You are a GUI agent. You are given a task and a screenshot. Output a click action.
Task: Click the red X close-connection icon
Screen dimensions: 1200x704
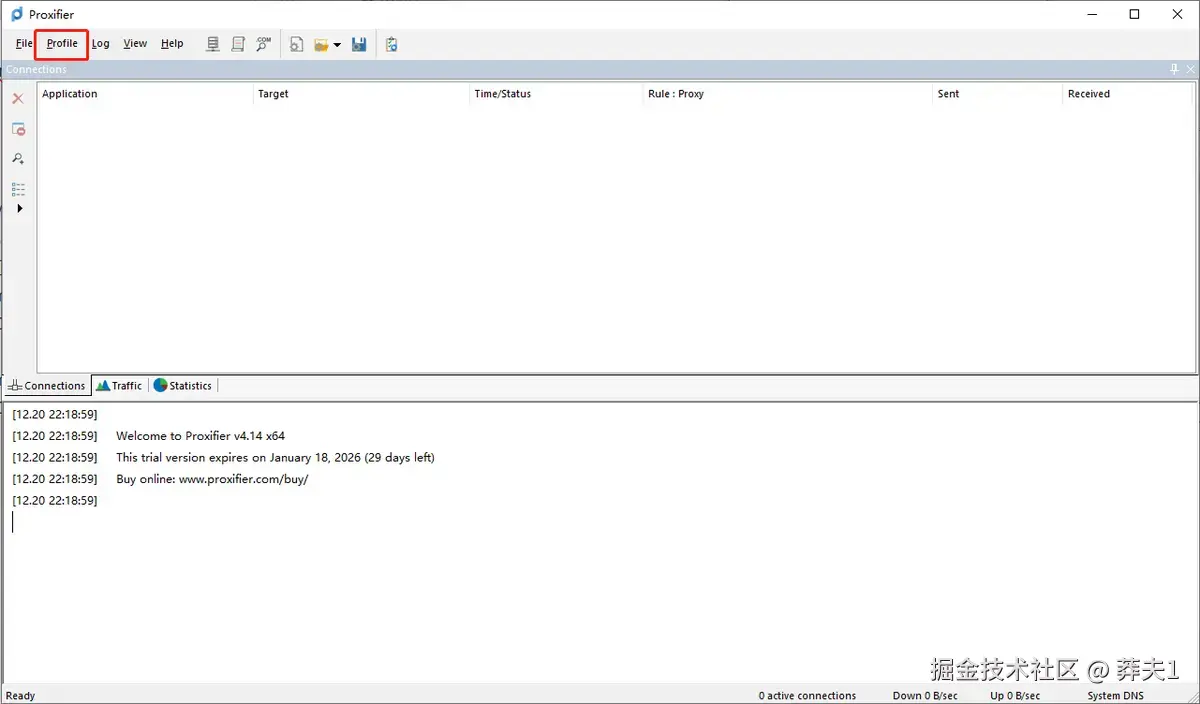click(x=18, y=99)
